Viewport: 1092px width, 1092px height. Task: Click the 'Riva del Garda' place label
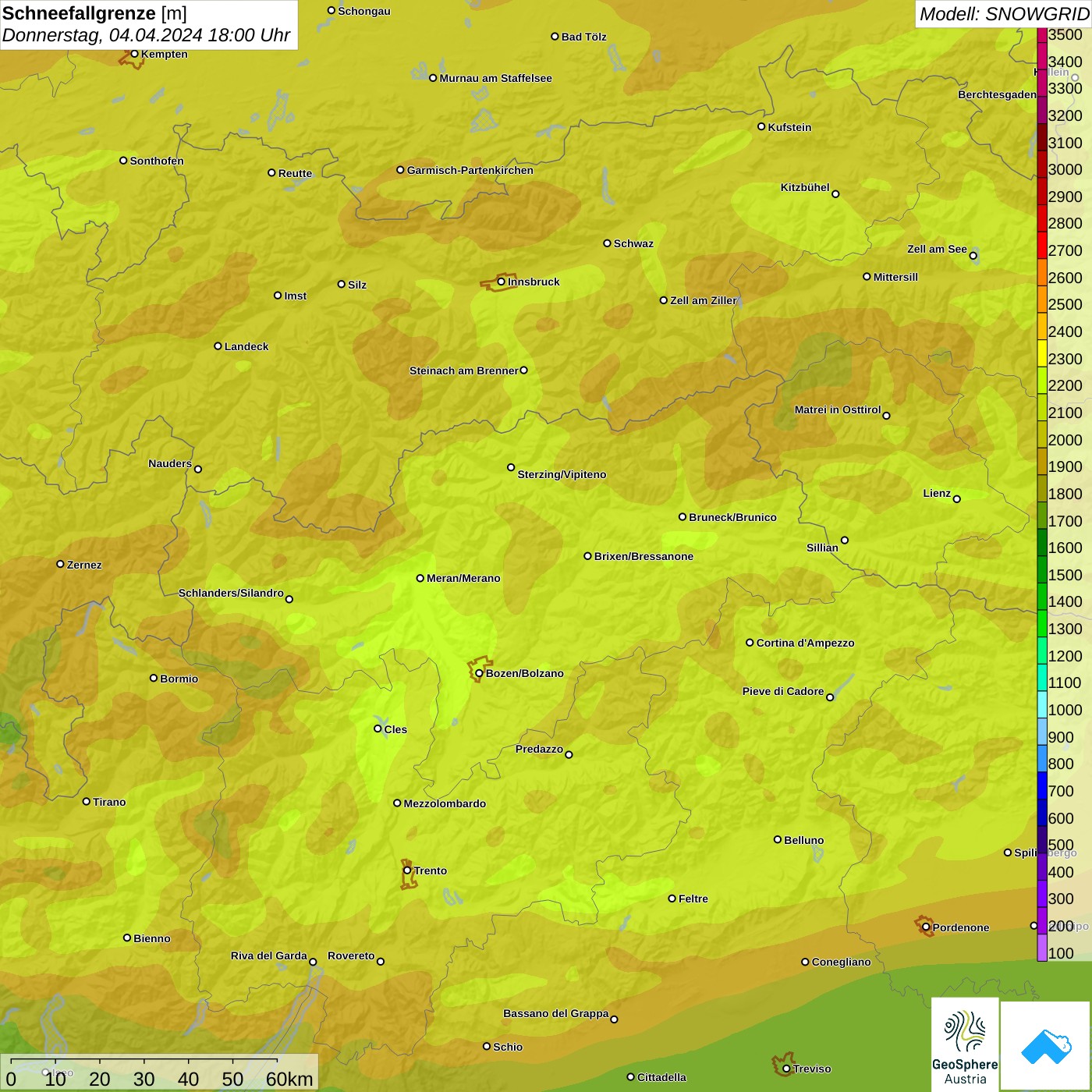tap(269, 955)
